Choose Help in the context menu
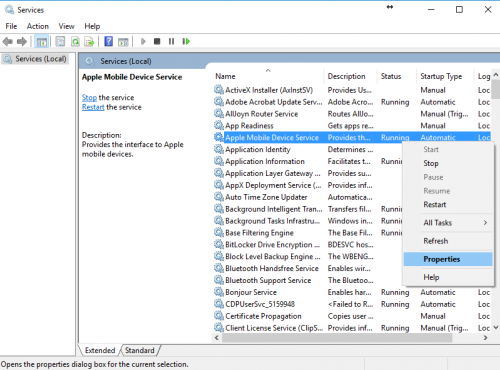Image resolution: width=500 pixels, height=370 pixels. pyautogui.click(x=448, y=277)
